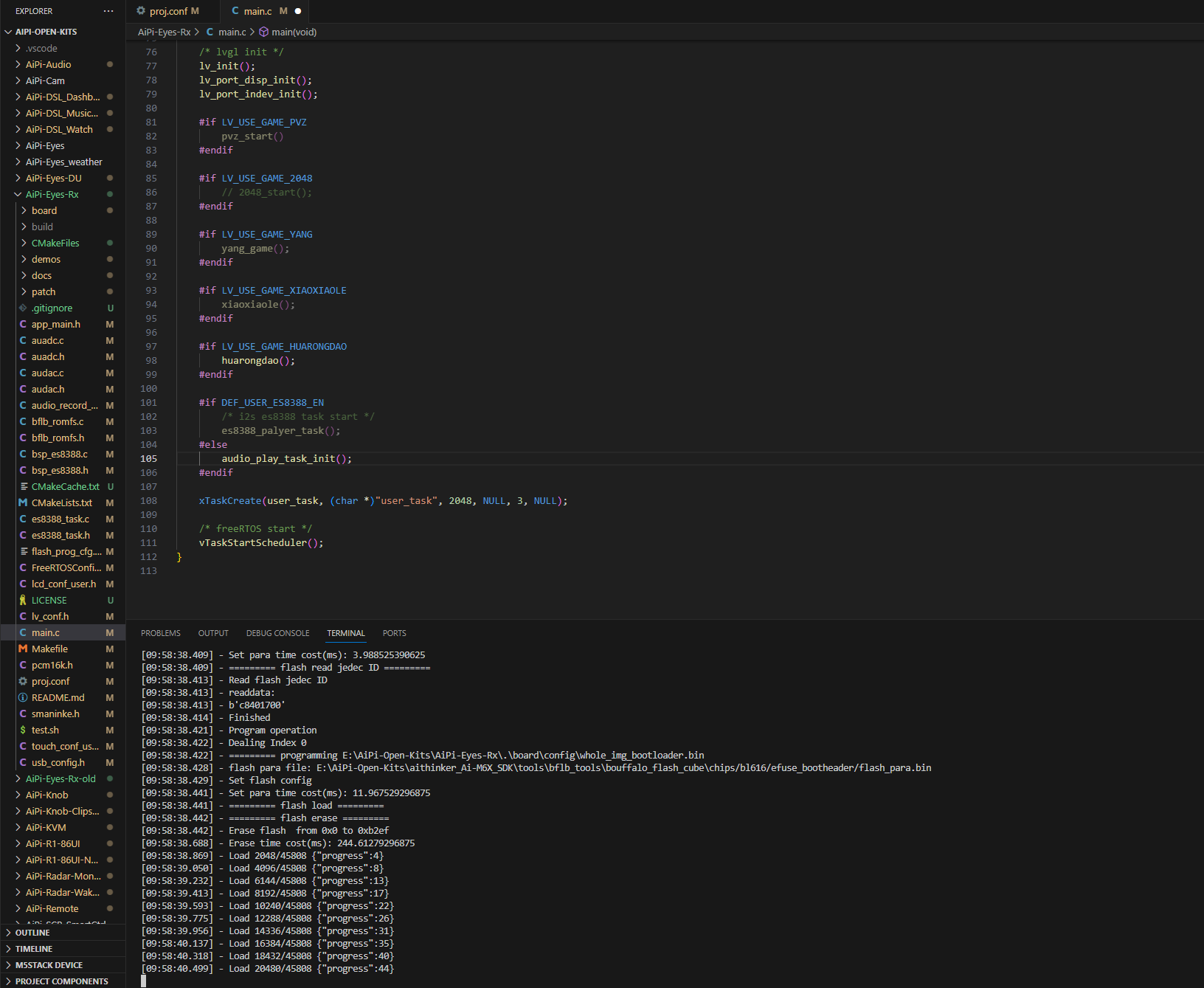This screenshot has width=1204, height=988.
Task: Expand the AiPi-Eyes-Rx-old folder
Action: tap(18, 778)
